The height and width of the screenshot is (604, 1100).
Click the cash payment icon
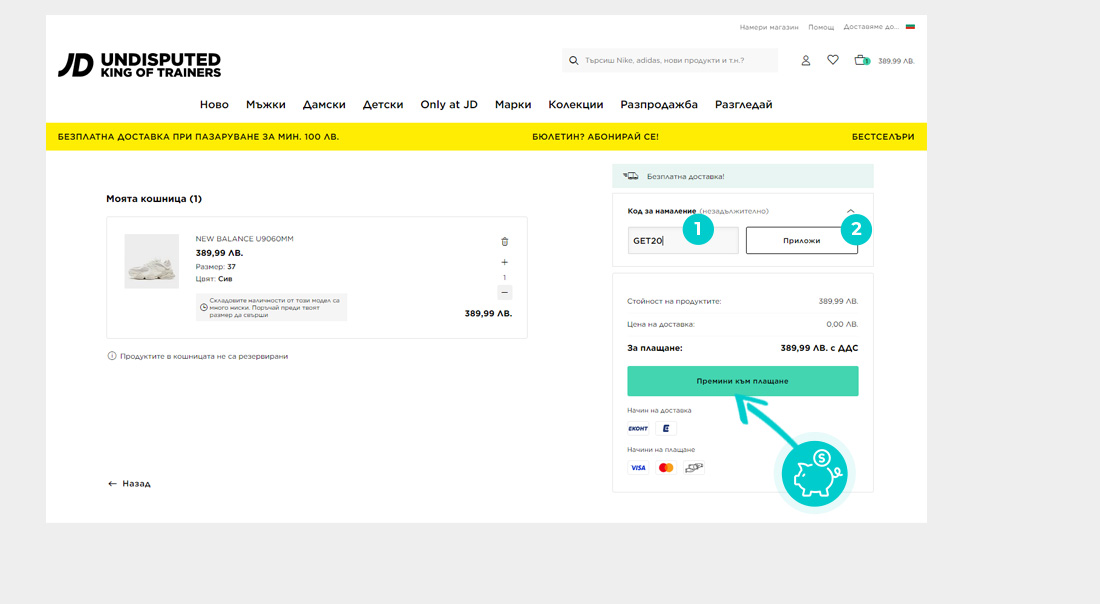click(694, 468)
